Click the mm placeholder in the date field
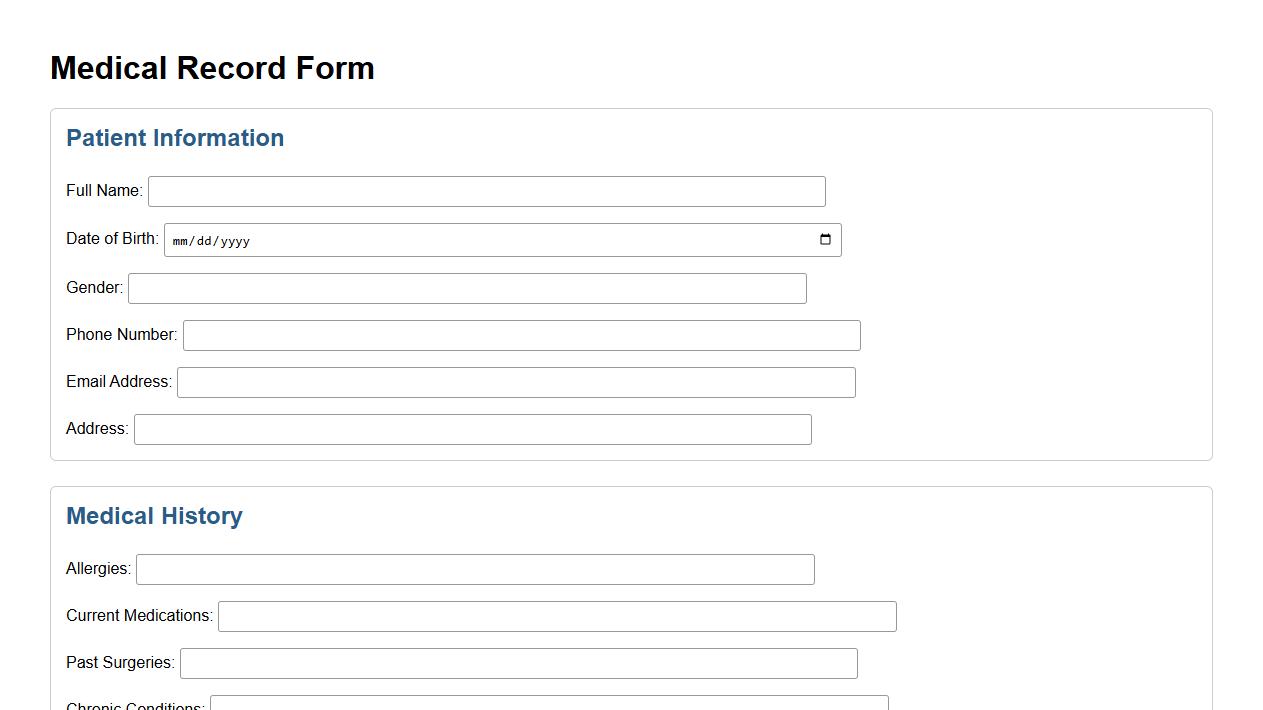The width and height of the screenshot is (1263, 710). click(180, 240)
